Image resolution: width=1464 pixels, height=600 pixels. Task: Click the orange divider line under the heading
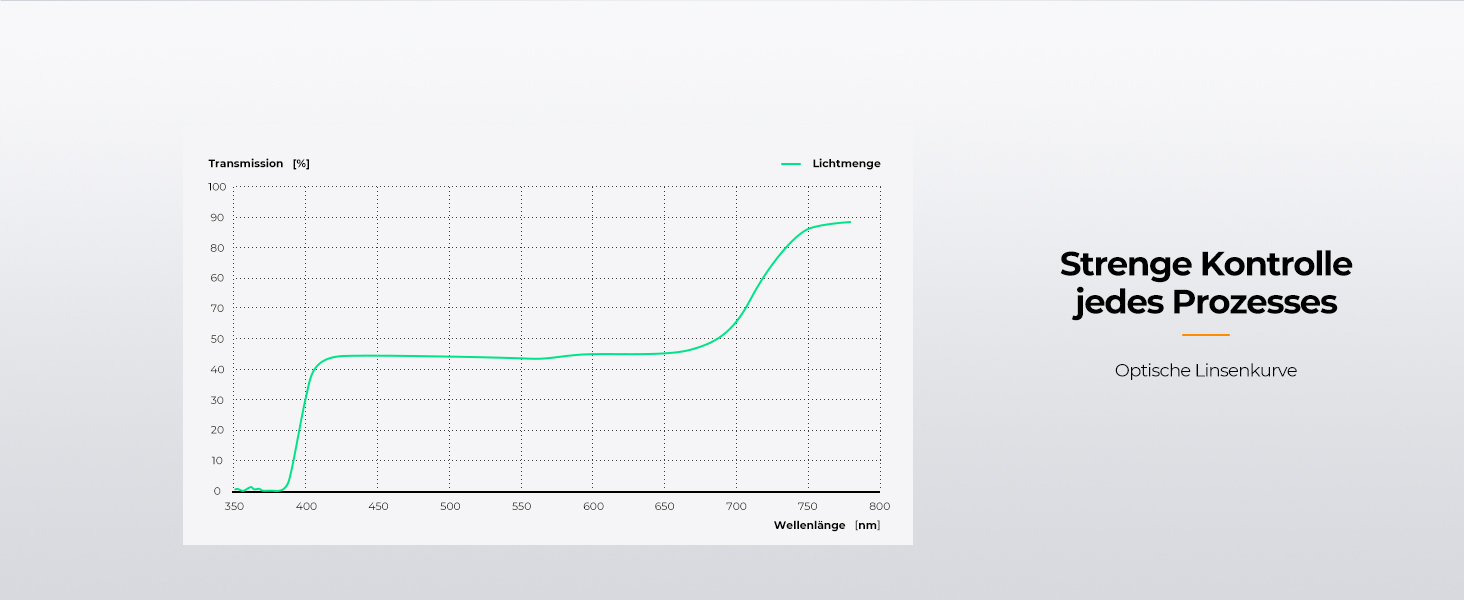(x=1205, y=335)
